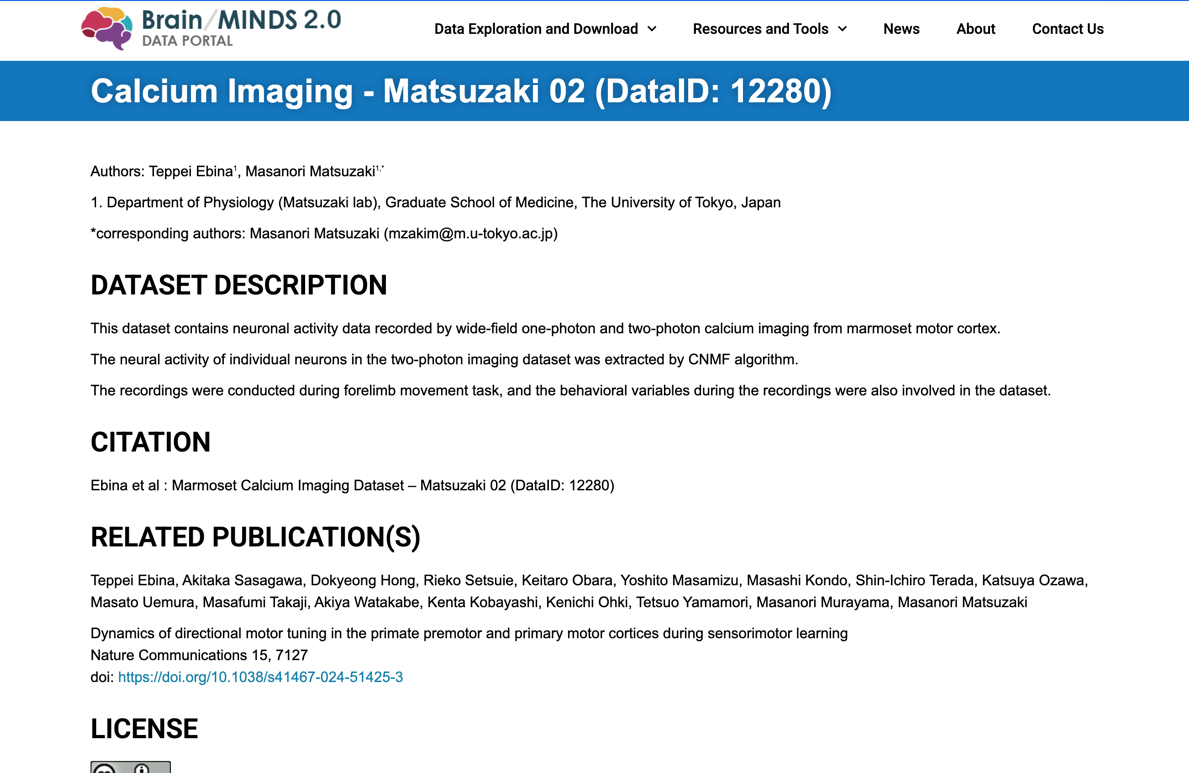Open the About page
This screenshot has height=773, width=1189.
975,29
